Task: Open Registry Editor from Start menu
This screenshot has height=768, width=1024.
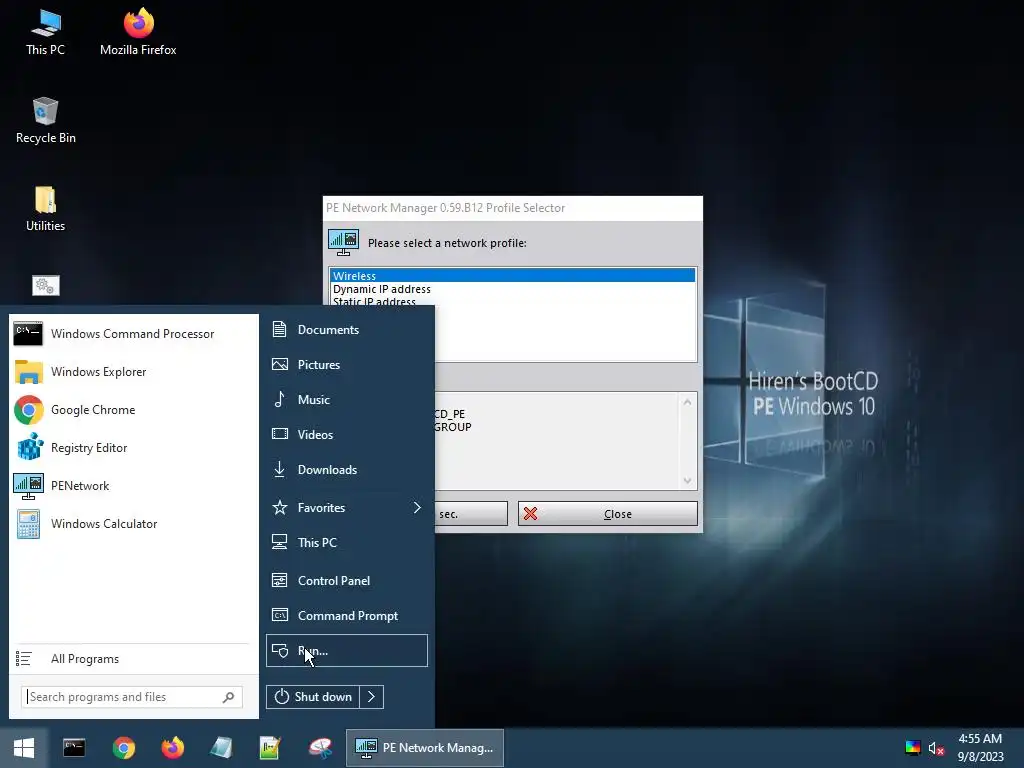Action: tap(133, 447)
